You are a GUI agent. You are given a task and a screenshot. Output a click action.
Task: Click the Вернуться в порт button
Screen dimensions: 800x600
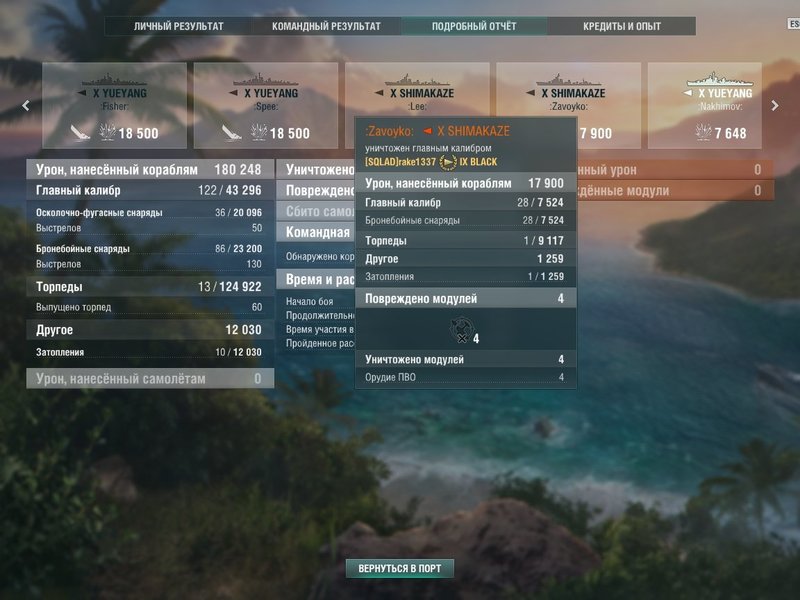coord(399,568)
